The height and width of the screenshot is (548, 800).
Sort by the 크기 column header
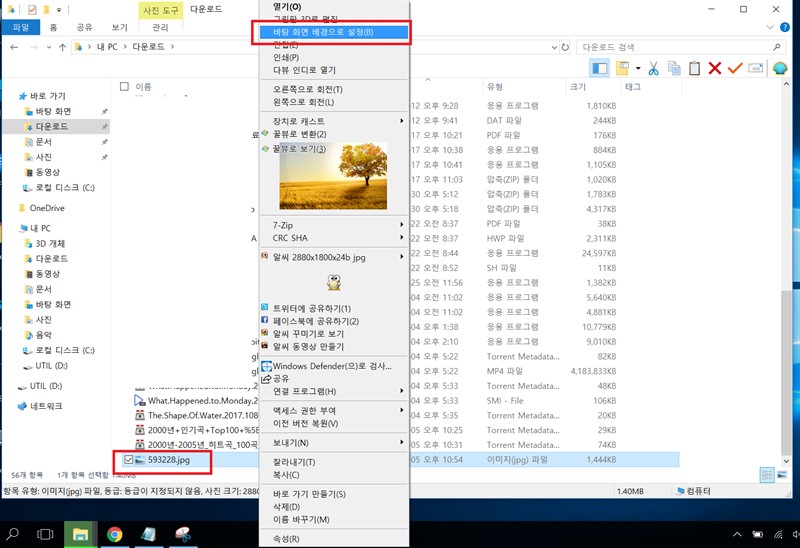tap(593, 87)
